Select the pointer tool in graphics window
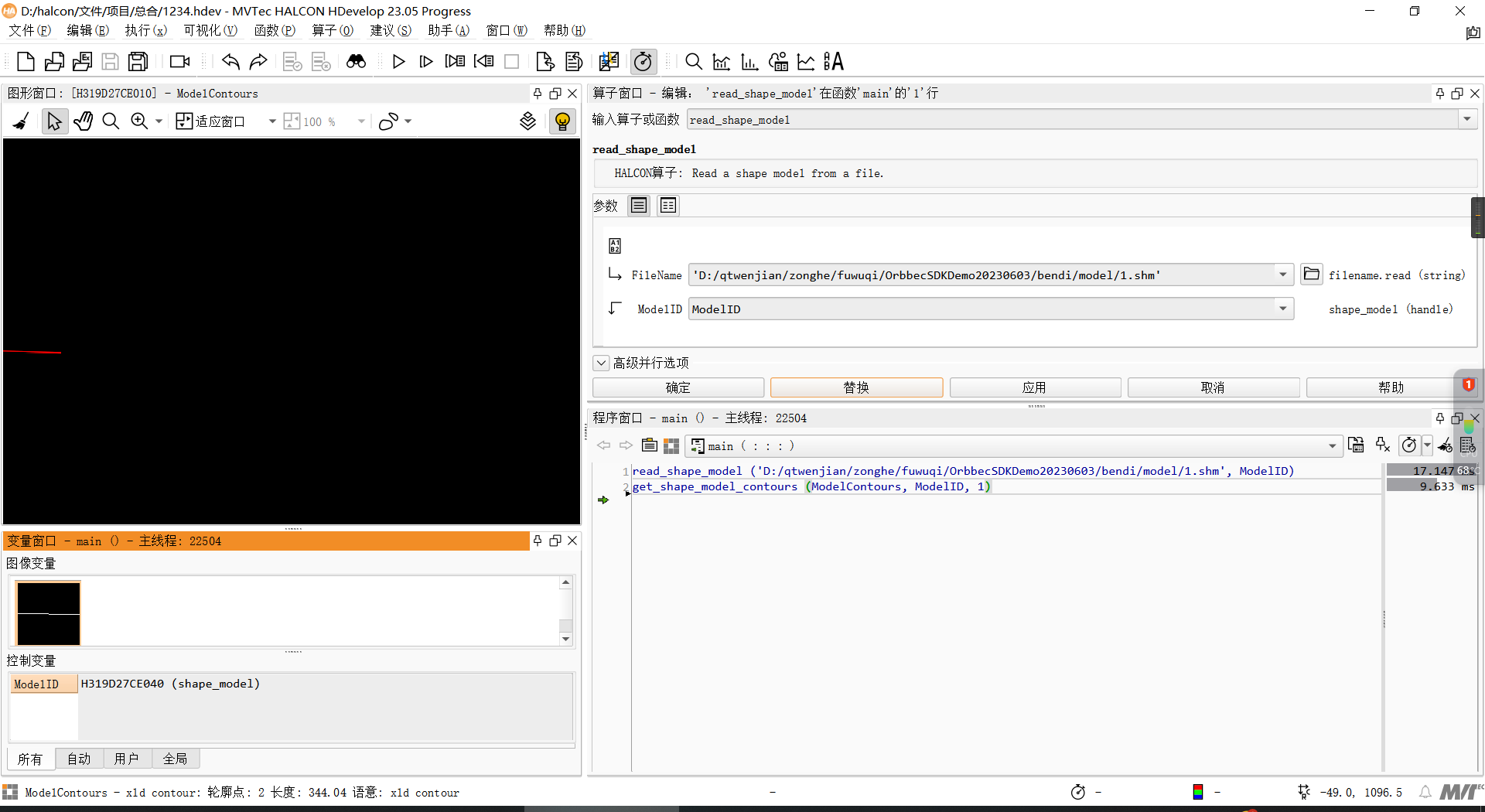Screen dimensions: 1485x812 coord(54,121)
